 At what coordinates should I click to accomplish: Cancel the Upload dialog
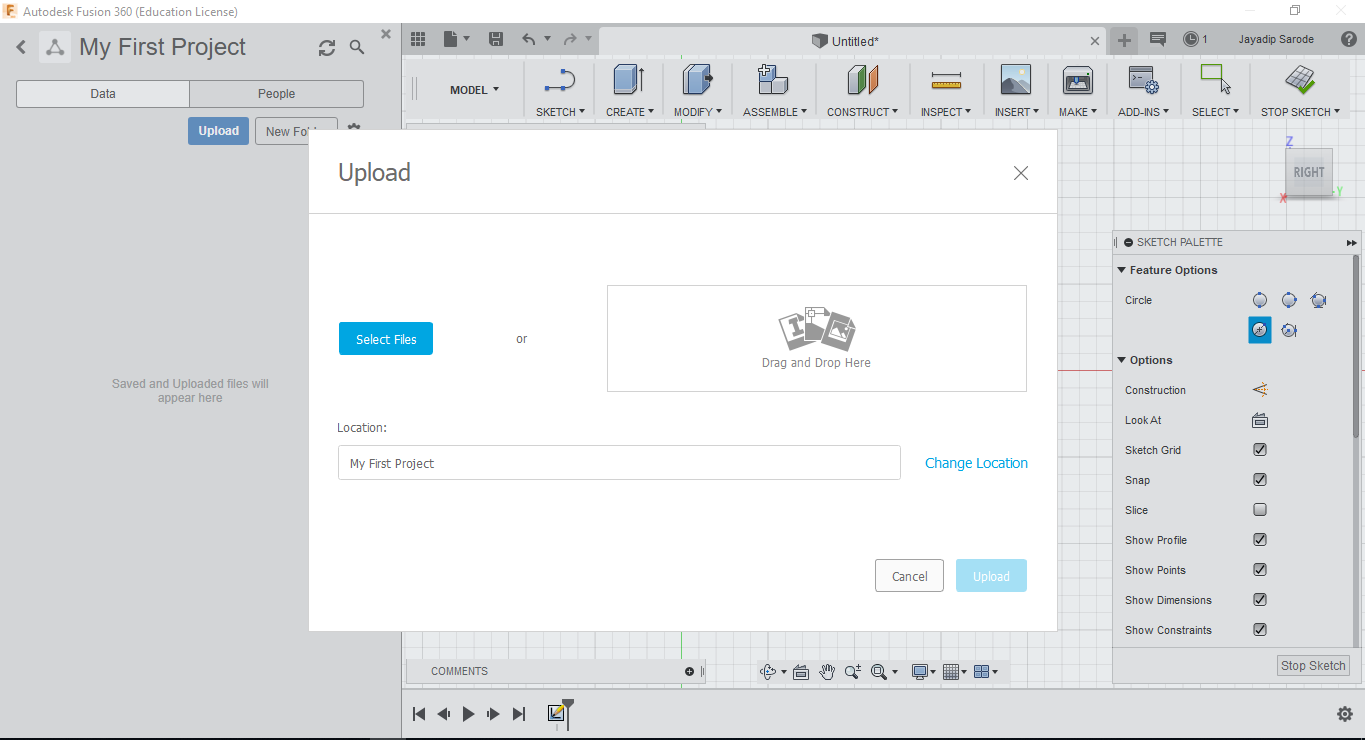pos(909,576)
